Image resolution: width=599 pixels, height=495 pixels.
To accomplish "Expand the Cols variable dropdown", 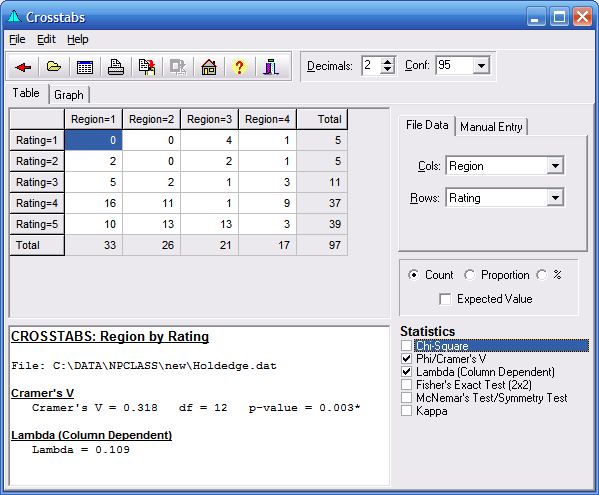I will [555, 166].
